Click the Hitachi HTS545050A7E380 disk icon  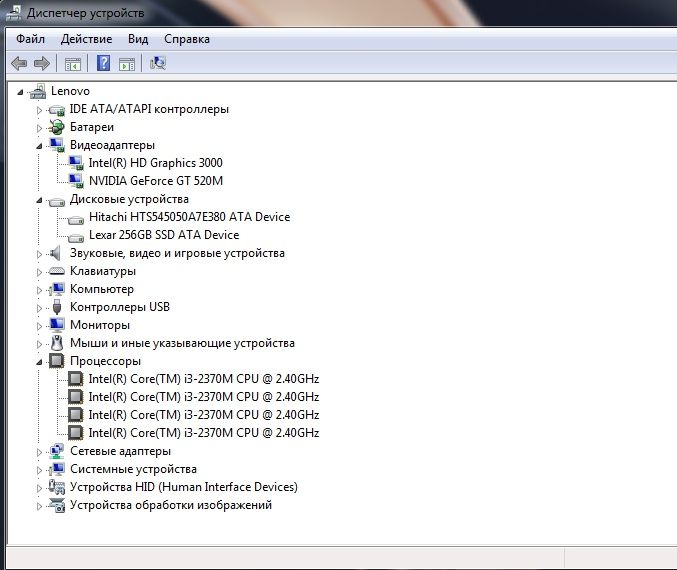pos(76,219)
